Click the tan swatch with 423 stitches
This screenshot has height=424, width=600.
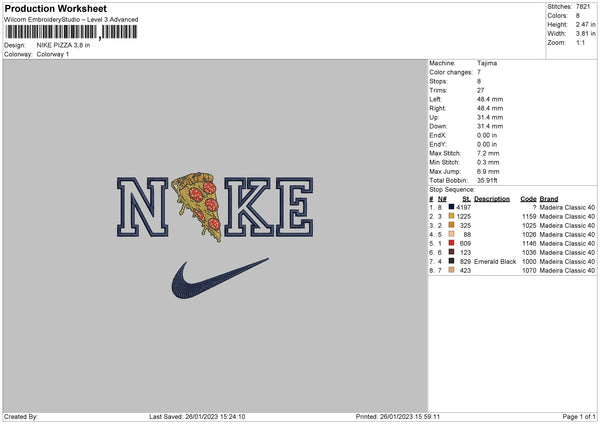452,270
